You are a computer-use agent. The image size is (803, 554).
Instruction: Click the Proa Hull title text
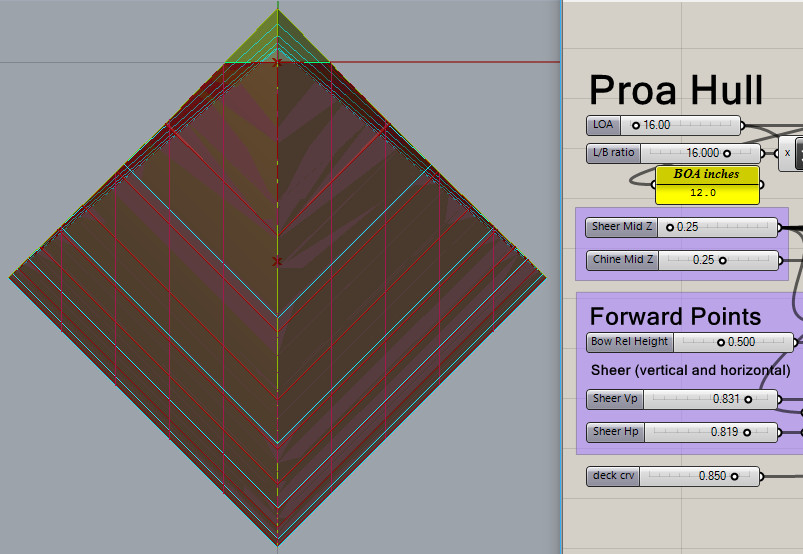pos(676,91)
